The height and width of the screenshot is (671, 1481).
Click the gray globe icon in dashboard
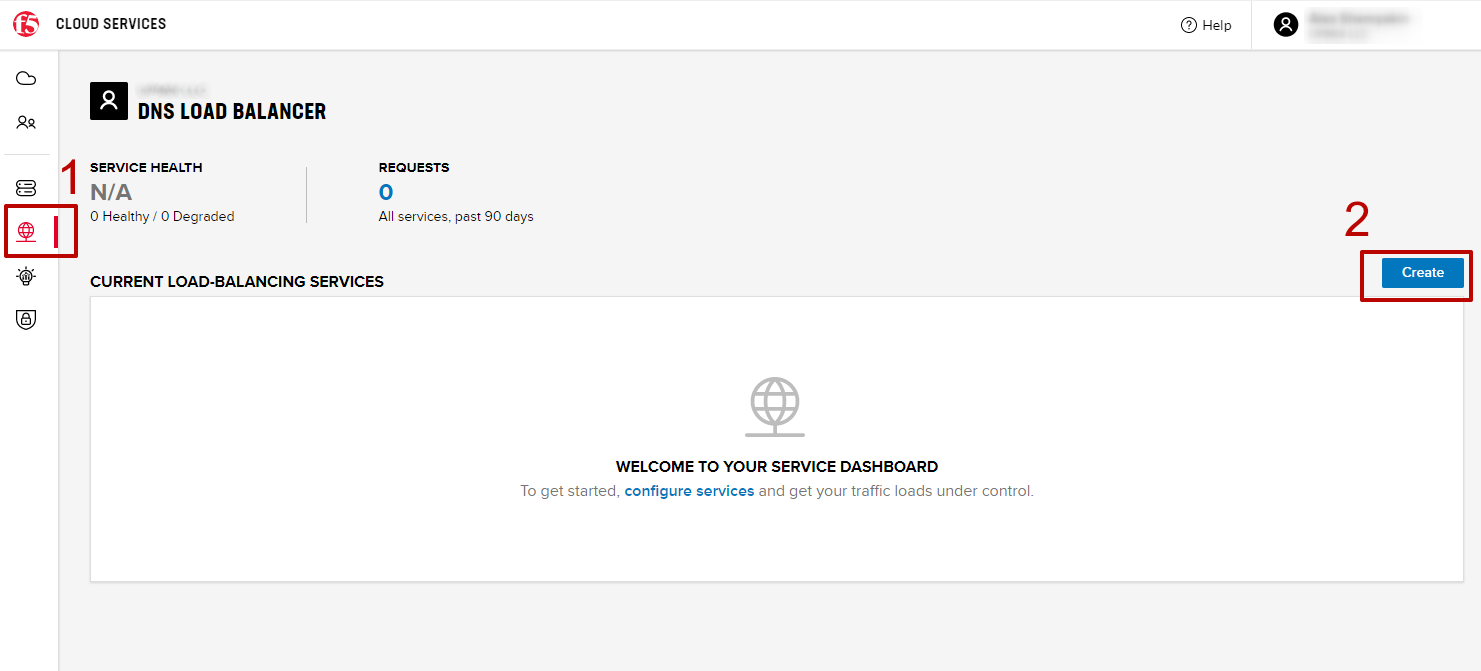point(775,407)
